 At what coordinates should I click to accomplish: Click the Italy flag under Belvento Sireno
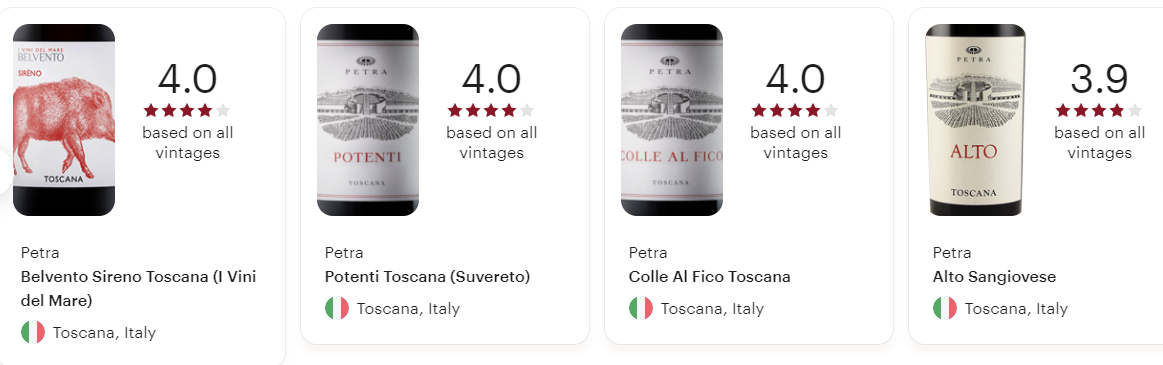click(33, 332)
